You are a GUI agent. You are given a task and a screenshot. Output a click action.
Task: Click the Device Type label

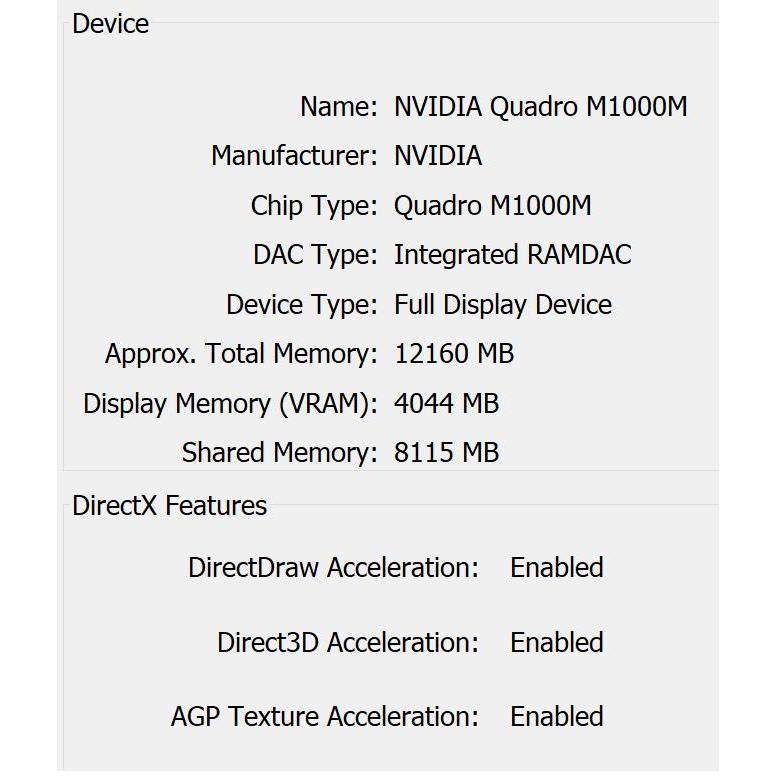pos(302,305)
